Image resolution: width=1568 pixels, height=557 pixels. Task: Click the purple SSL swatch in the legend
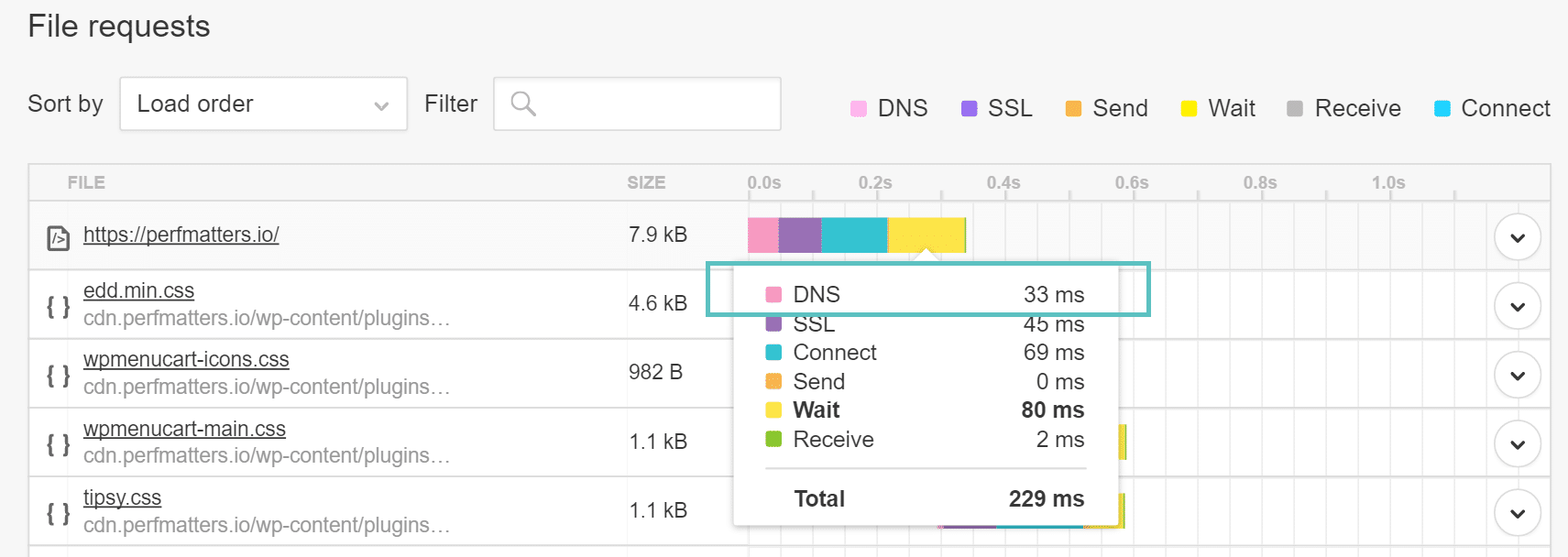pyautogui.click(x=968, y=107)
